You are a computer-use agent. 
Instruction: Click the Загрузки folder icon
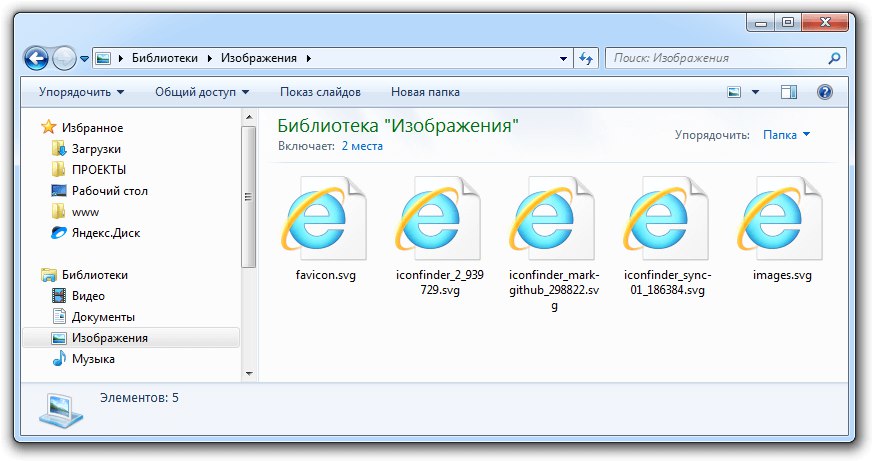click(58, 149)
